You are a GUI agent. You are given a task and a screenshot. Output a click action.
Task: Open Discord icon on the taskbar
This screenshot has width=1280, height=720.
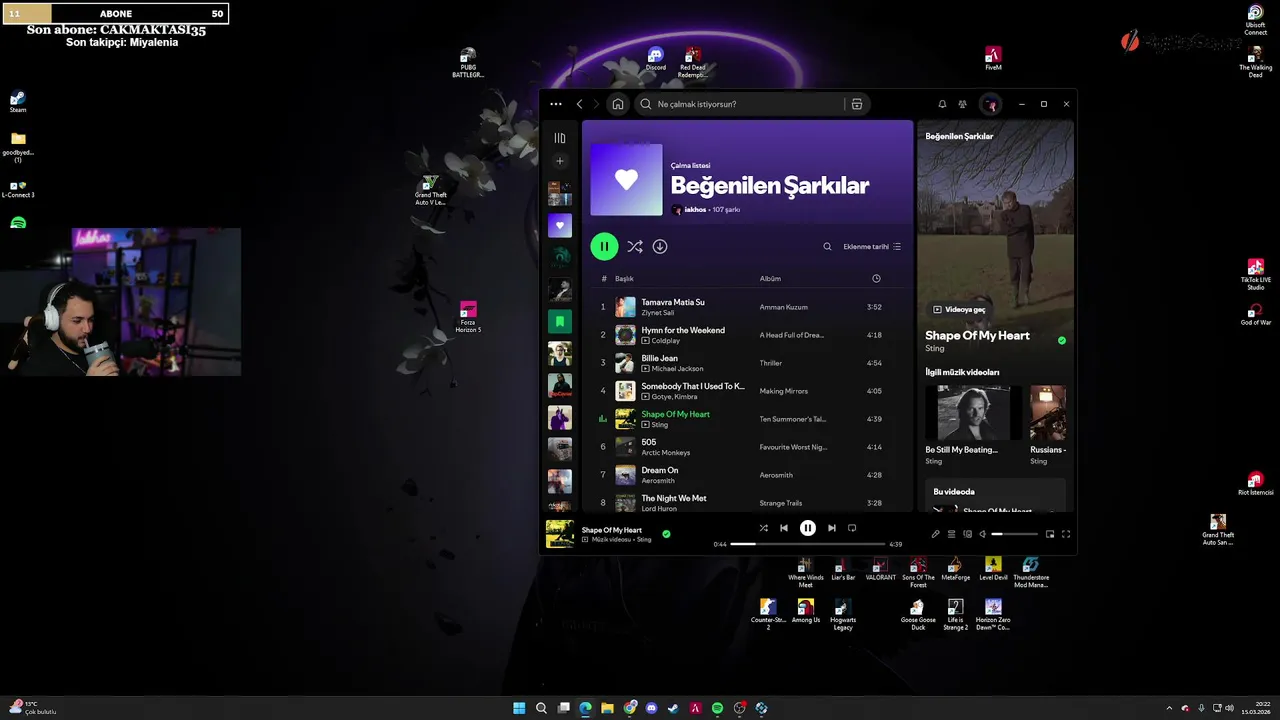click(x=651, y=708)
